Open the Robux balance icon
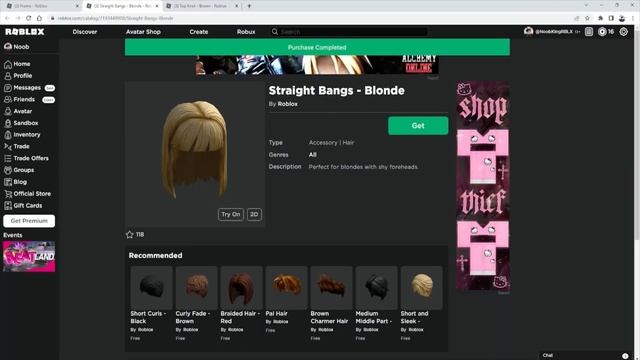 [602, 31]
